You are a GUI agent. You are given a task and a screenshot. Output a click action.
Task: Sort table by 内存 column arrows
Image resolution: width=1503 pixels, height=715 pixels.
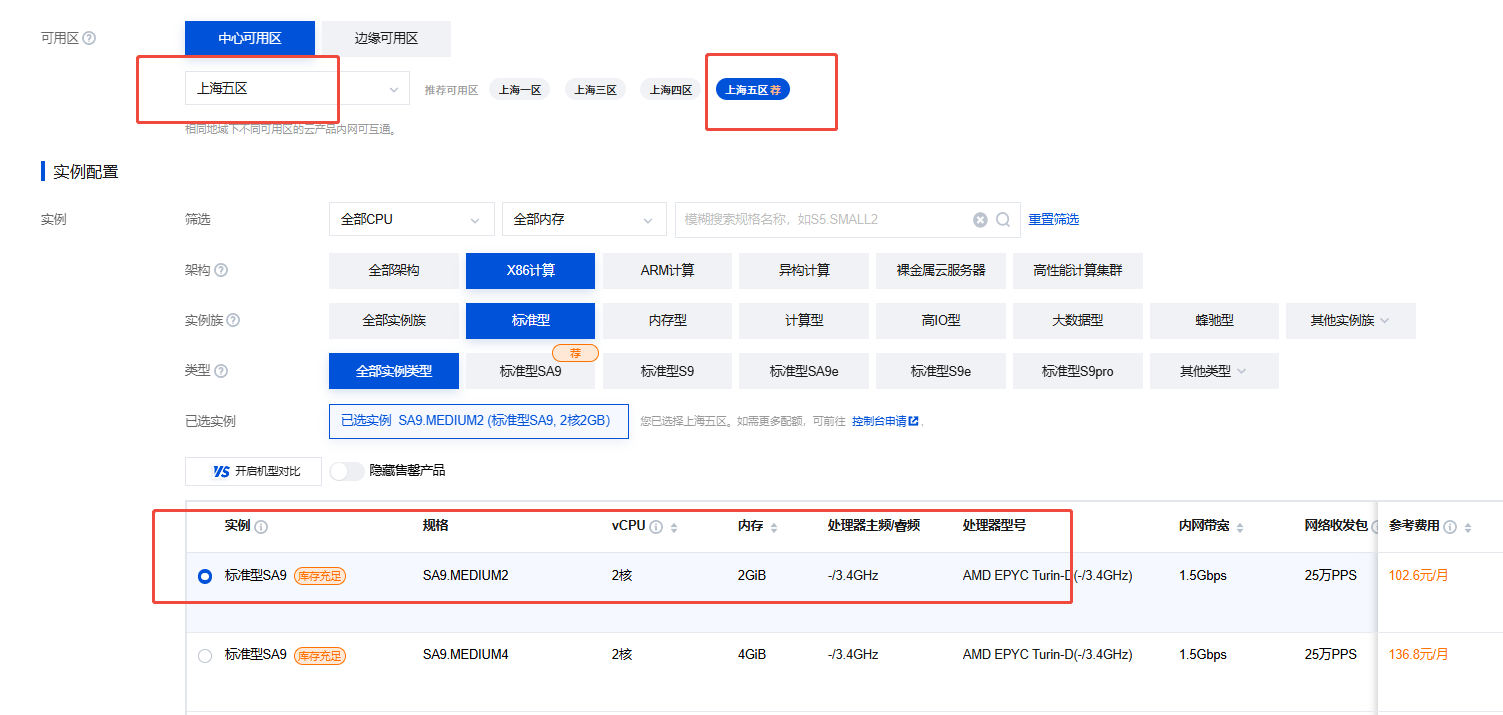pos(774,527)
